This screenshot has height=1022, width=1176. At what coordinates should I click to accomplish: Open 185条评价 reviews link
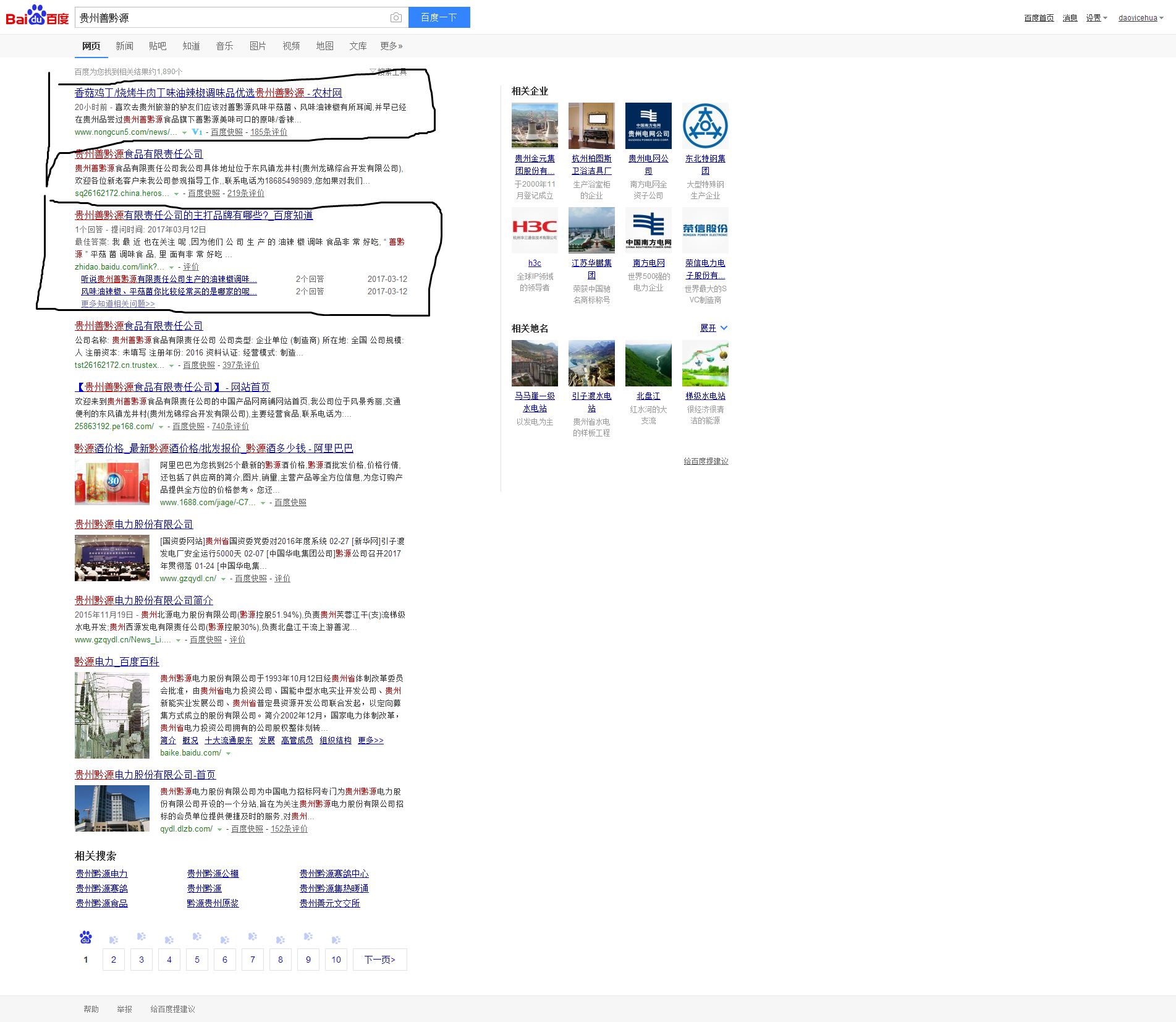point(269,132)
